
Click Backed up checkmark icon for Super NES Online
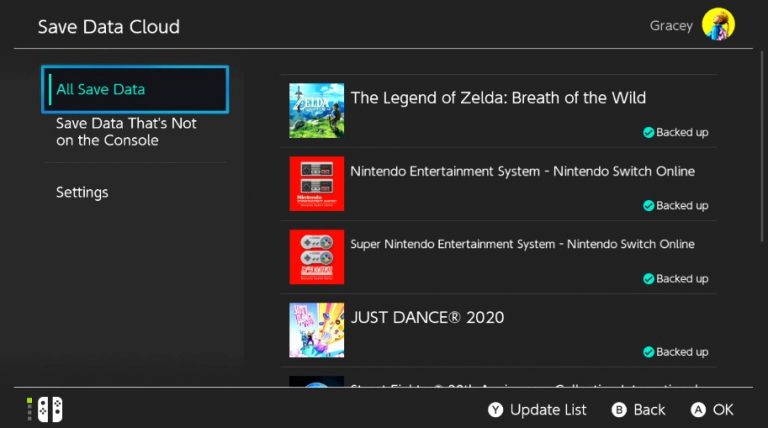(x=648, y=279)
